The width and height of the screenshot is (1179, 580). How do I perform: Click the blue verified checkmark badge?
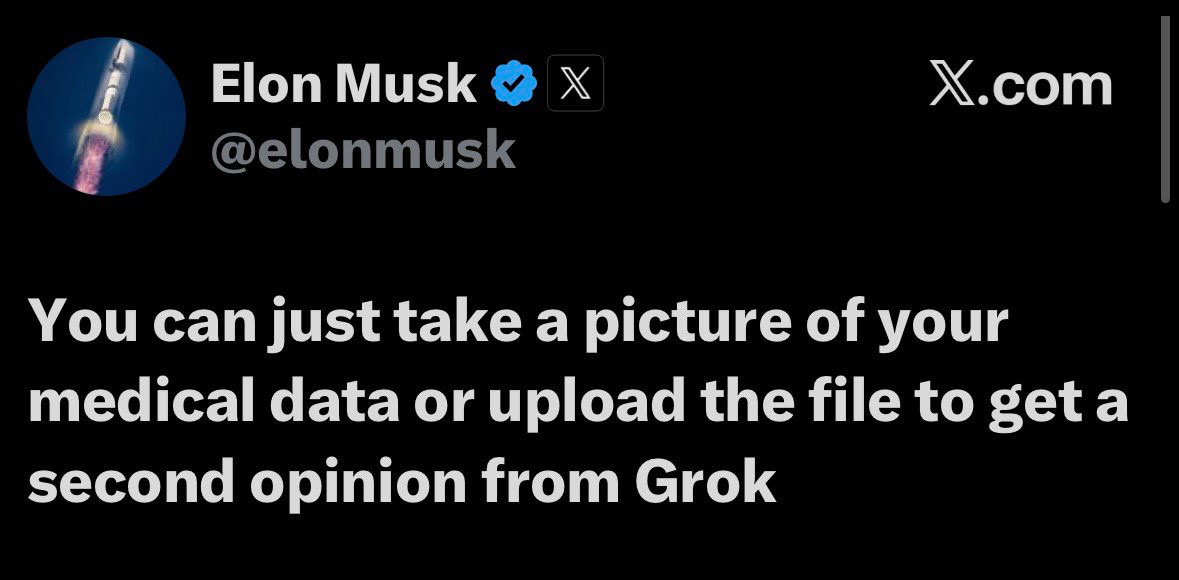(x=514, y=84)
